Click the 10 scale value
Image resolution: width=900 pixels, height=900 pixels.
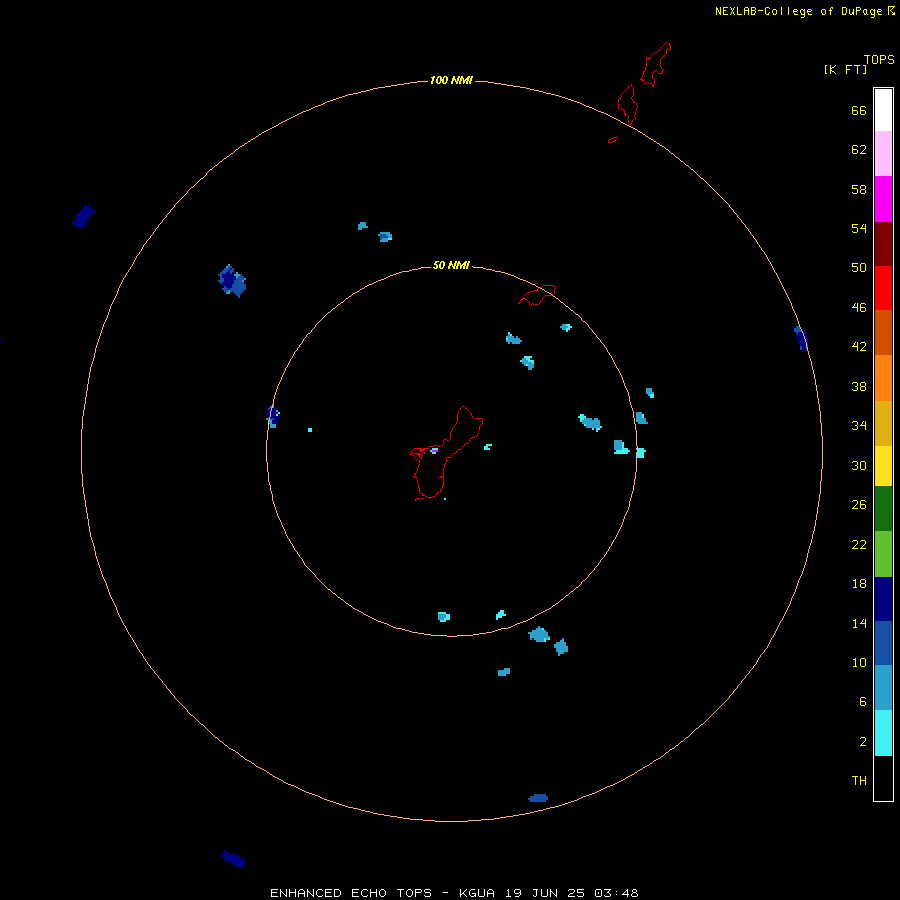(x=859, y=662)
